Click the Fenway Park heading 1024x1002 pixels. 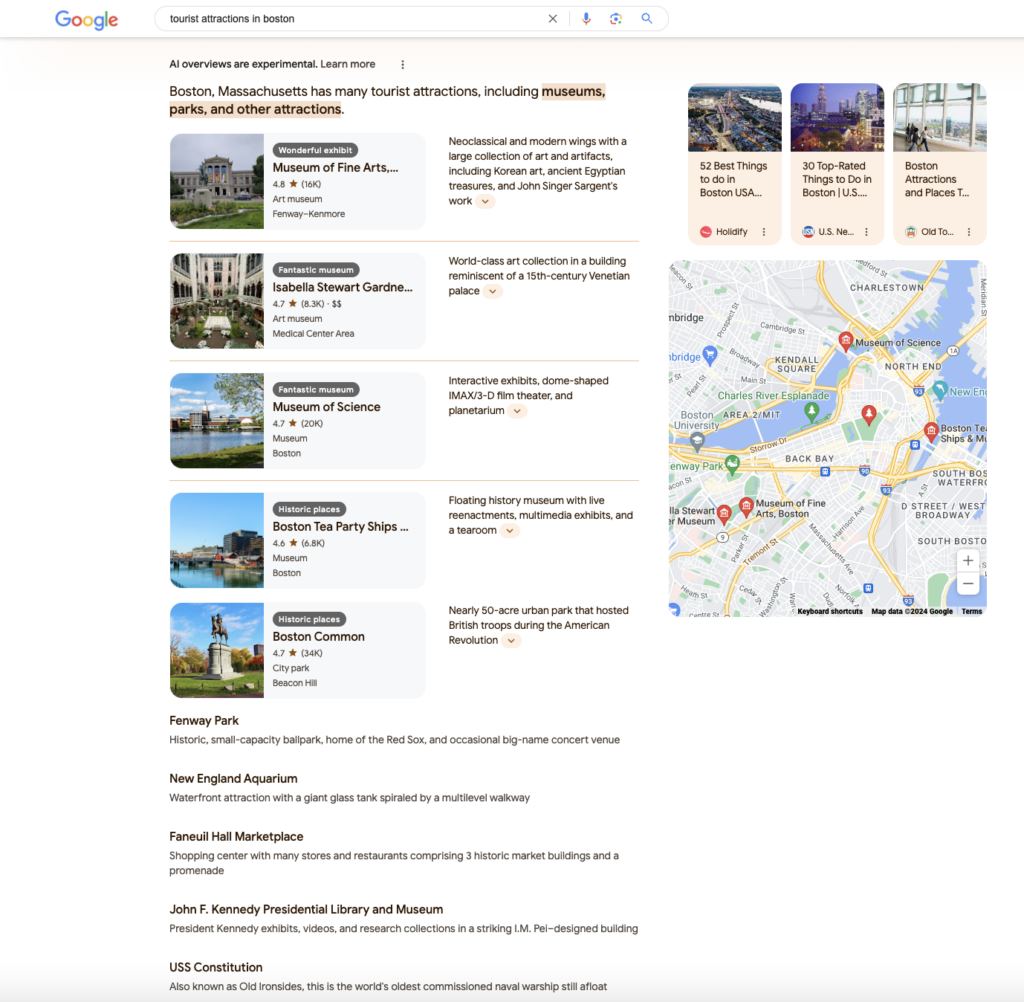(x=204, y=720)
